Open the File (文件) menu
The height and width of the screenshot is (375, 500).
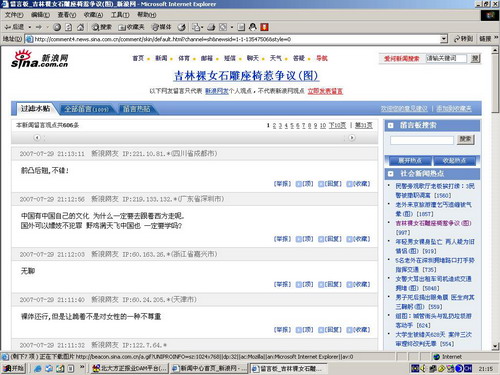coord(14,15)
